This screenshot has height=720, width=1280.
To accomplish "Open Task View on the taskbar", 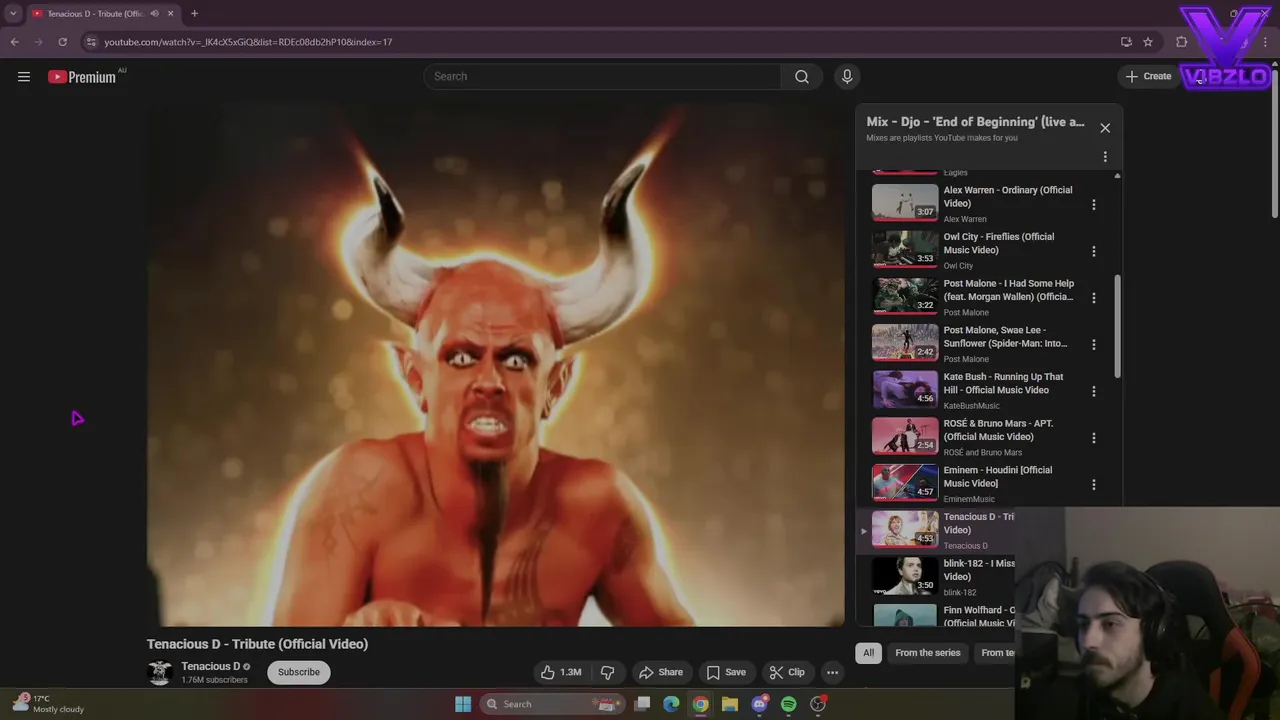I will (x=643, y=704).
